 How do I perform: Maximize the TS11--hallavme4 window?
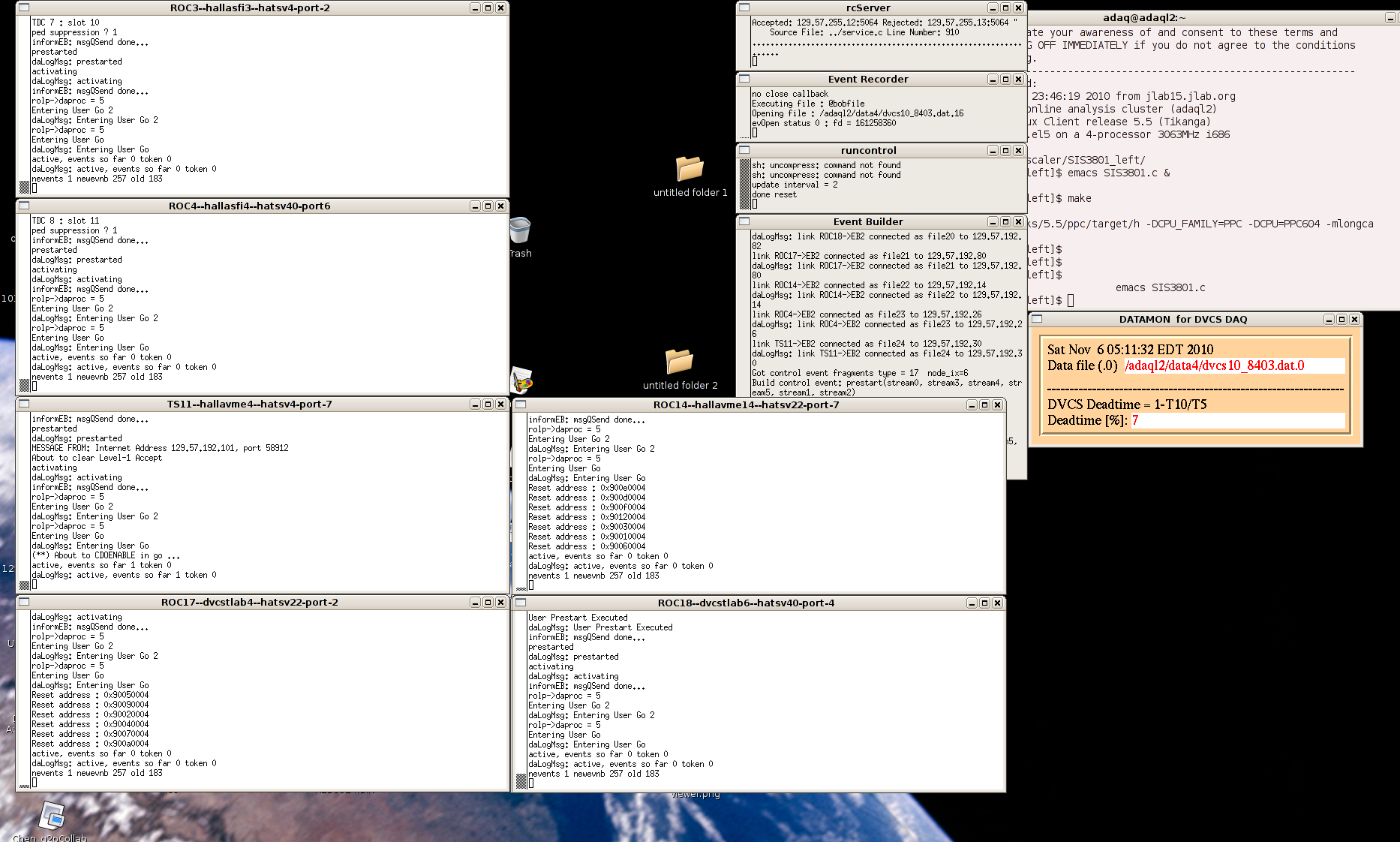[488, 404]
